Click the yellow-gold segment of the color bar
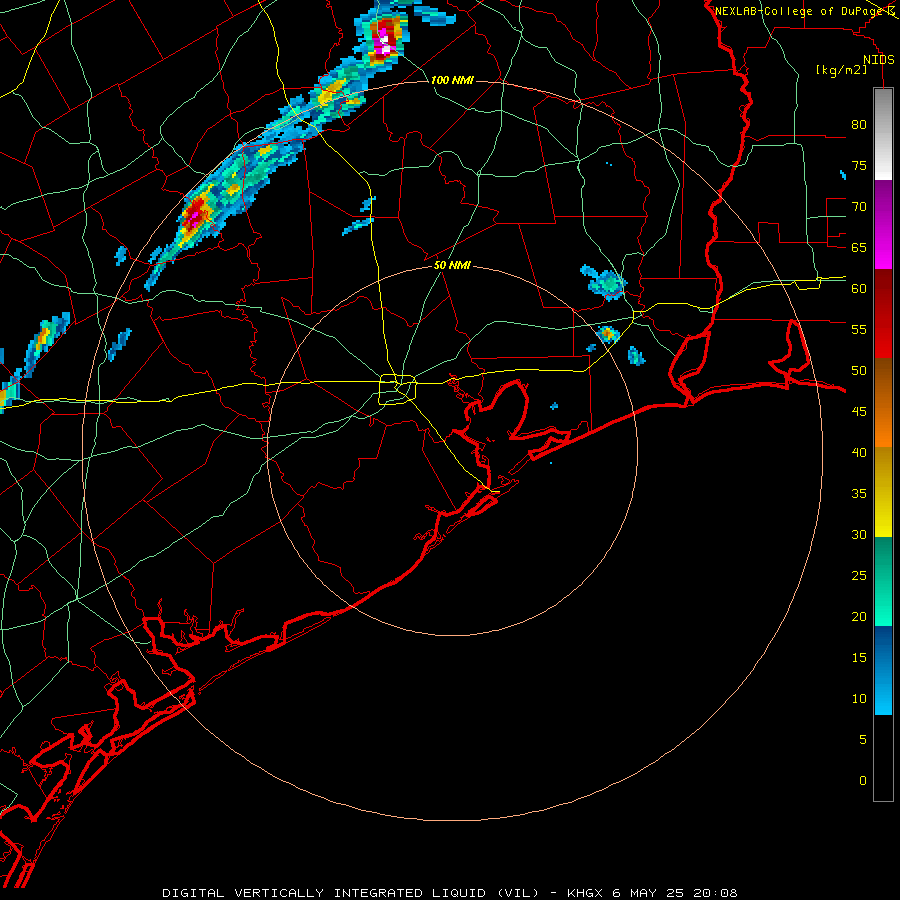Viewport: 900px width, 900px height. (x=883, y=492)
